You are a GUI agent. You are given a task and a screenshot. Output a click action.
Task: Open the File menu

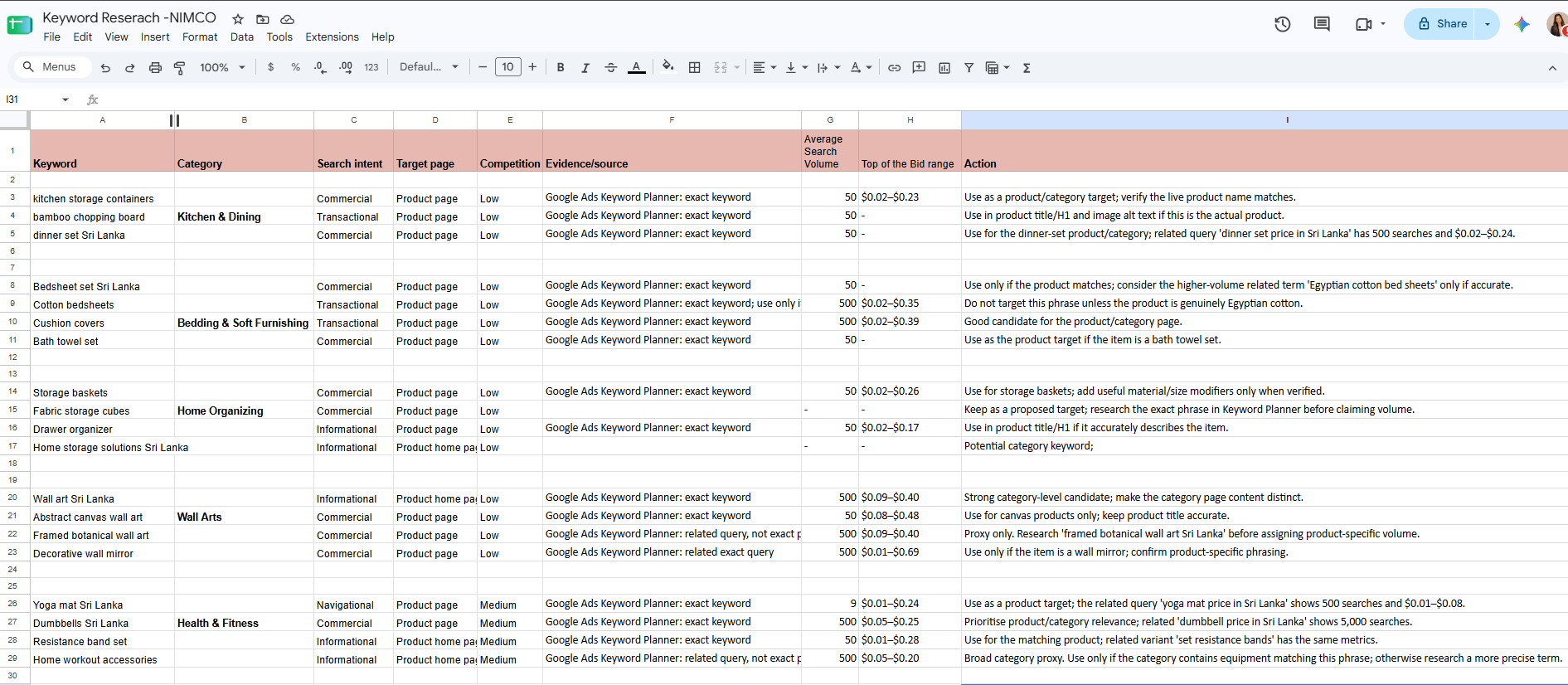[x=52, y=37]
